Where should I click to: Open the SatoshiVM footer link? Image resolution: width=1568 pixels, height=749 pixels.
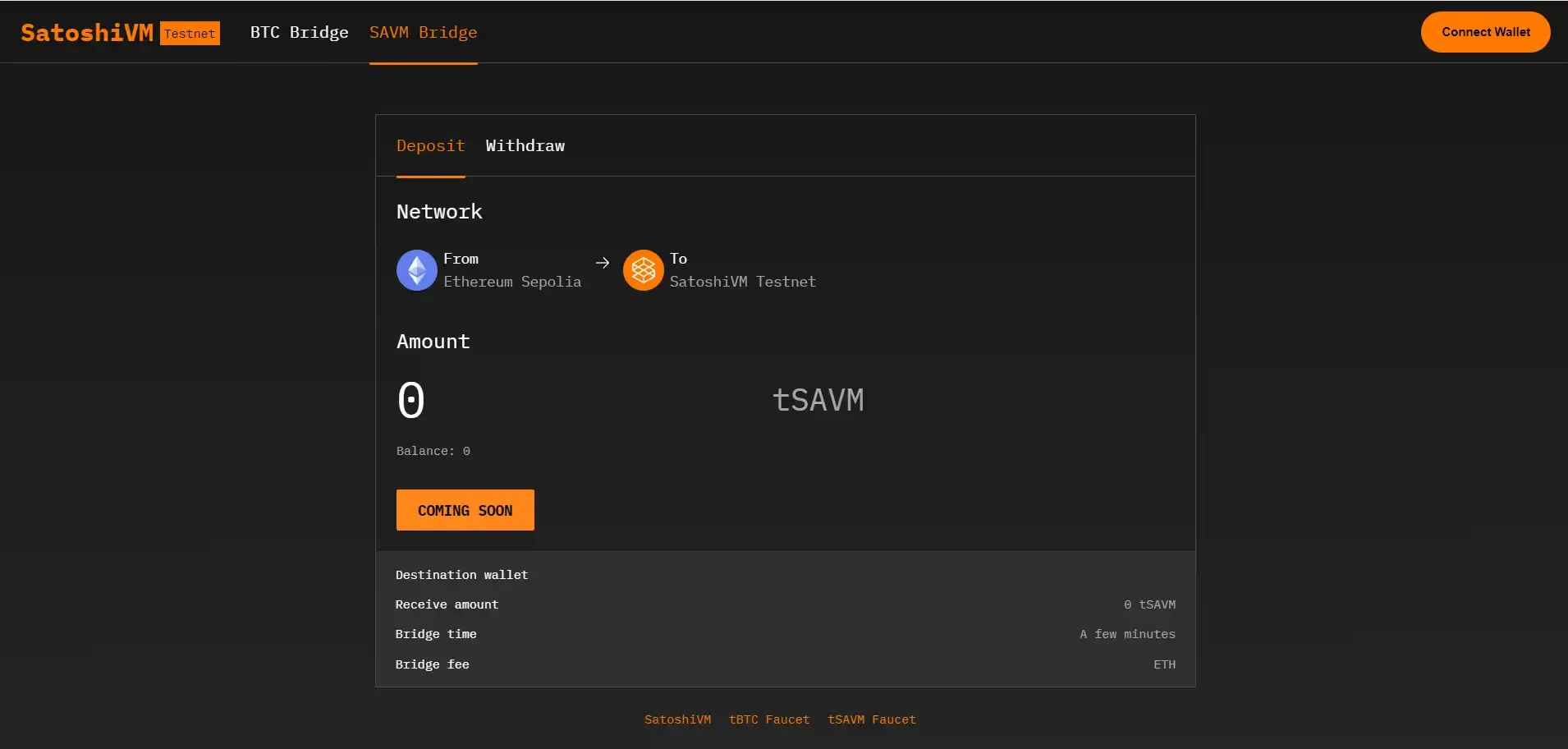tap(677, 719)
